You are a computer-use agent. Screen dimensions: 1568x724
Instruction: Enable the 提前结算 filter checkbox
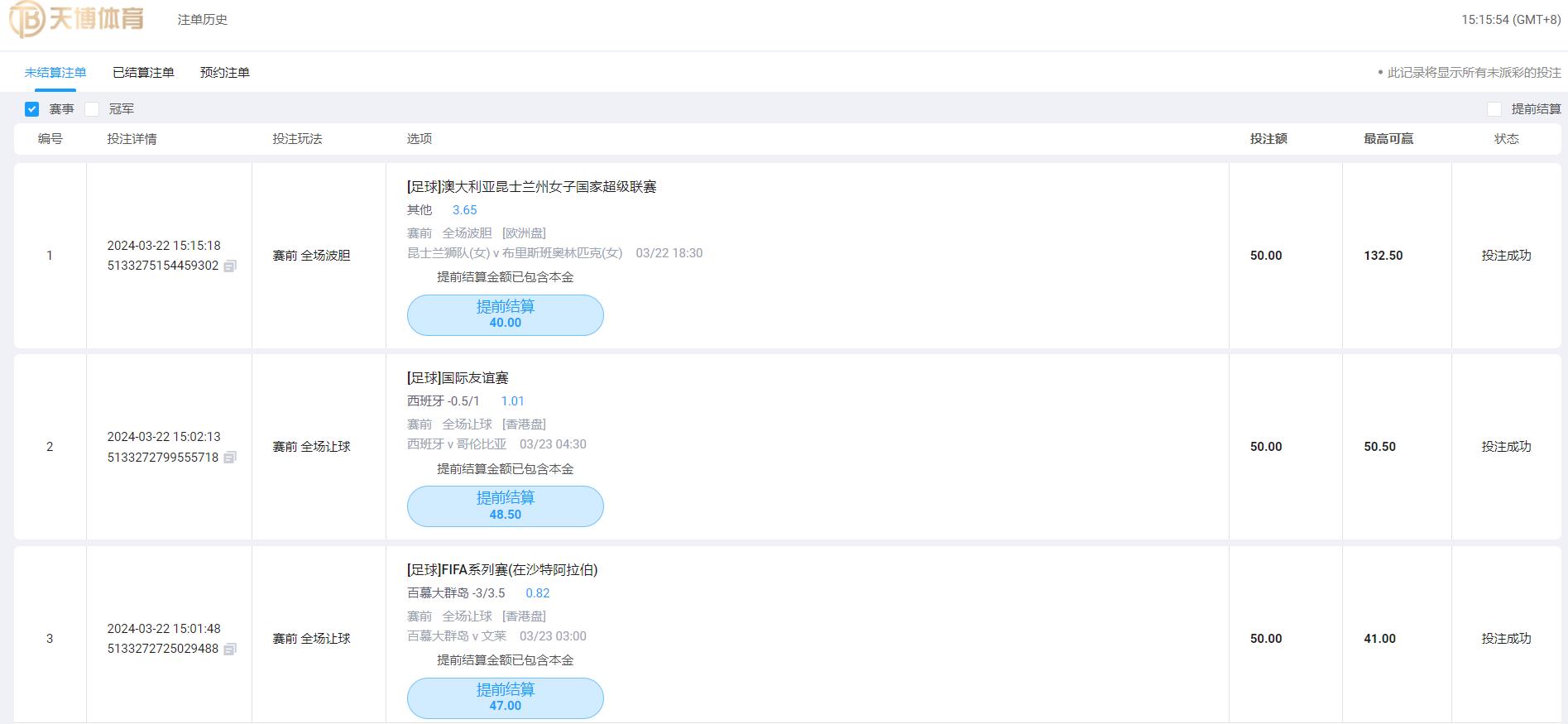click(1494, 109)
